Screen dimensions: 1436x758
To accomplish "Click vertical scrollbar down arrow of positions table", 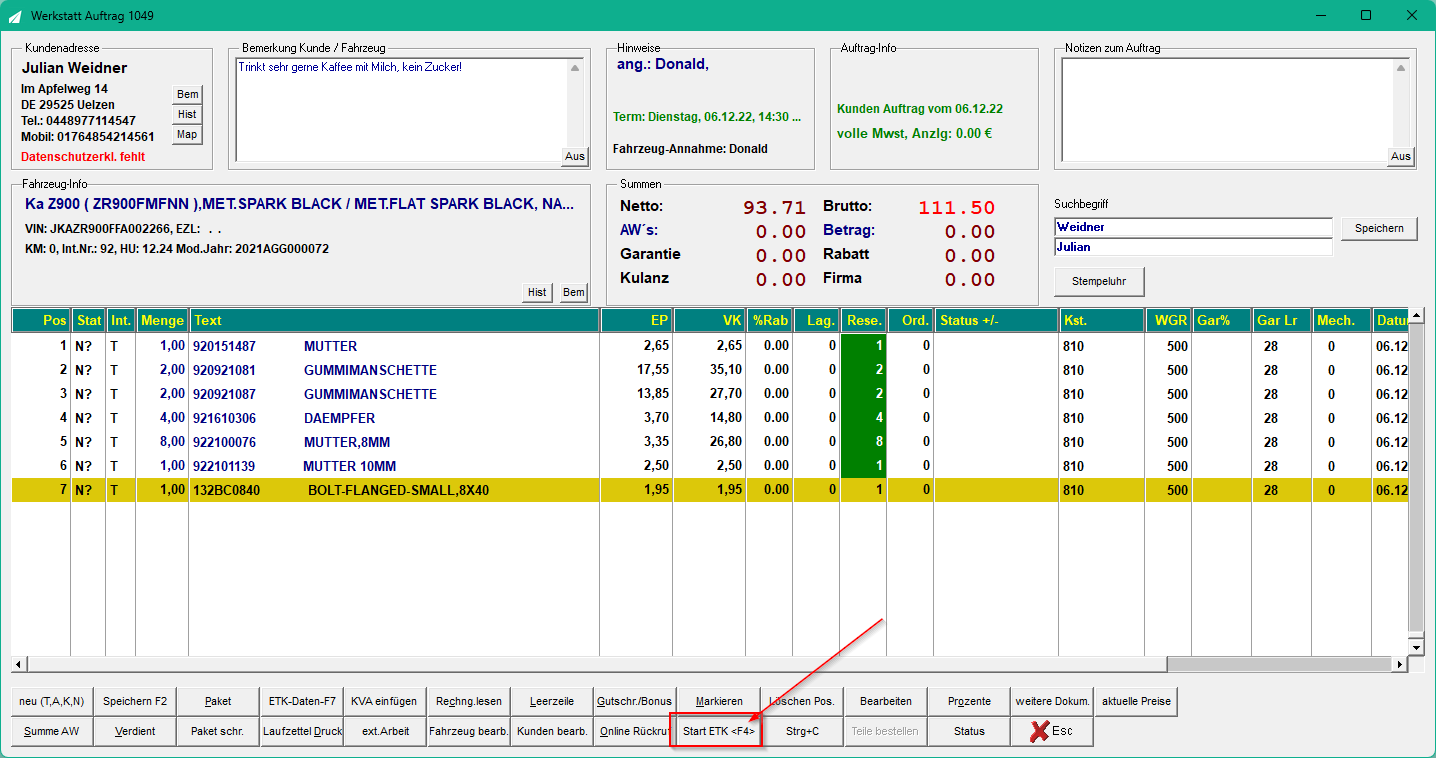I will click(x=1415, y=648).
